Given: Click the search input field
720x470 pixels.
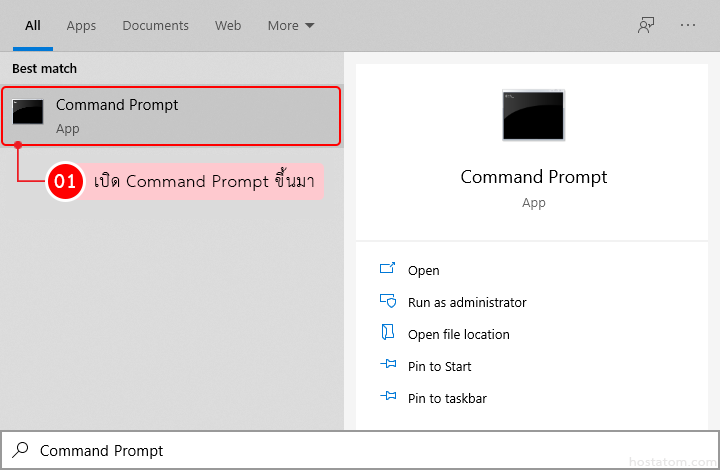Looking at the screenshot, I should [x=360, y=450].
